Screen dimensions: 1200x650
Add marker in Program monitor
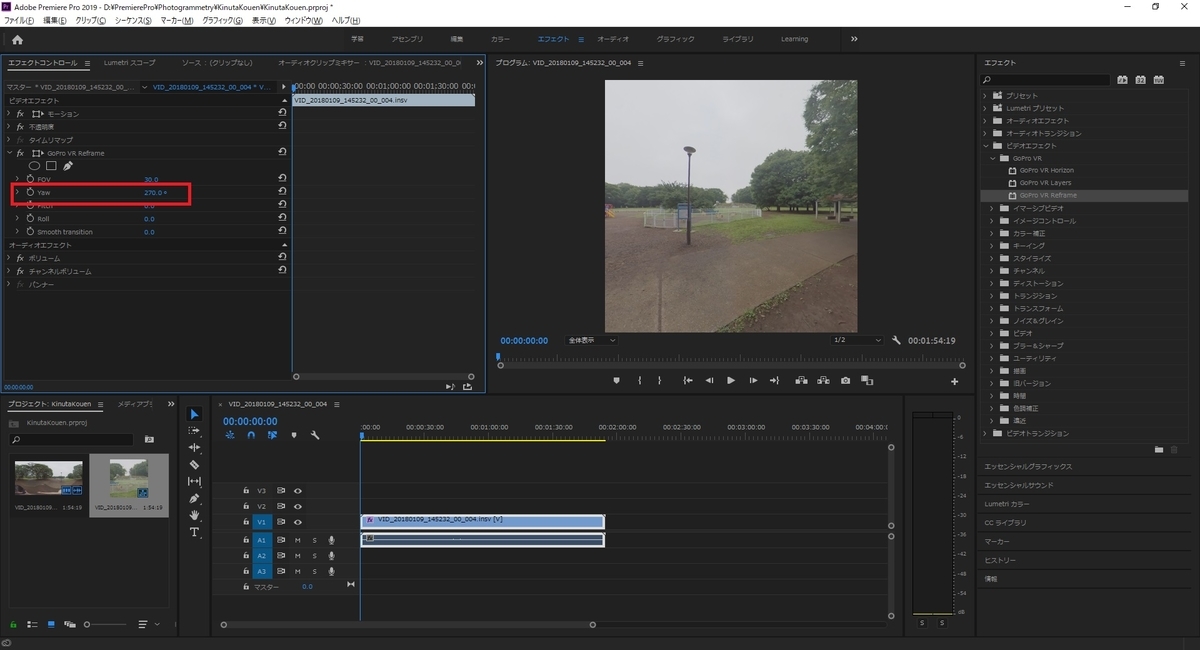tap(616, 380)
